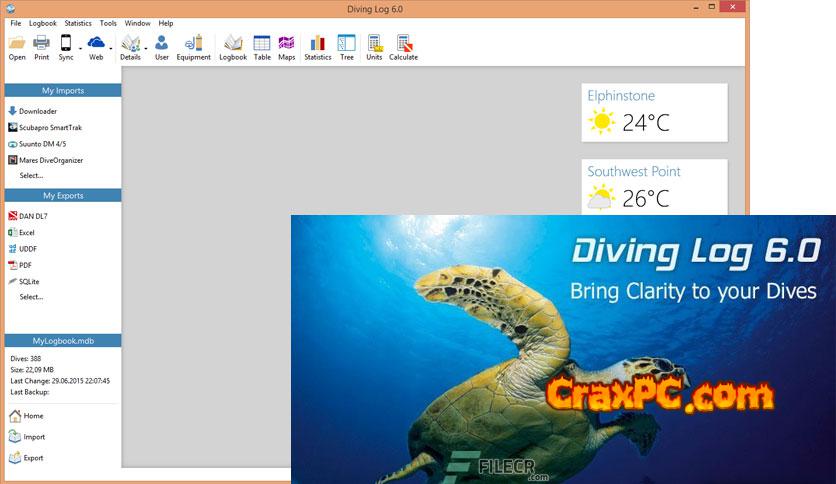Expand the Details dropdown arrow

[145, 46]
